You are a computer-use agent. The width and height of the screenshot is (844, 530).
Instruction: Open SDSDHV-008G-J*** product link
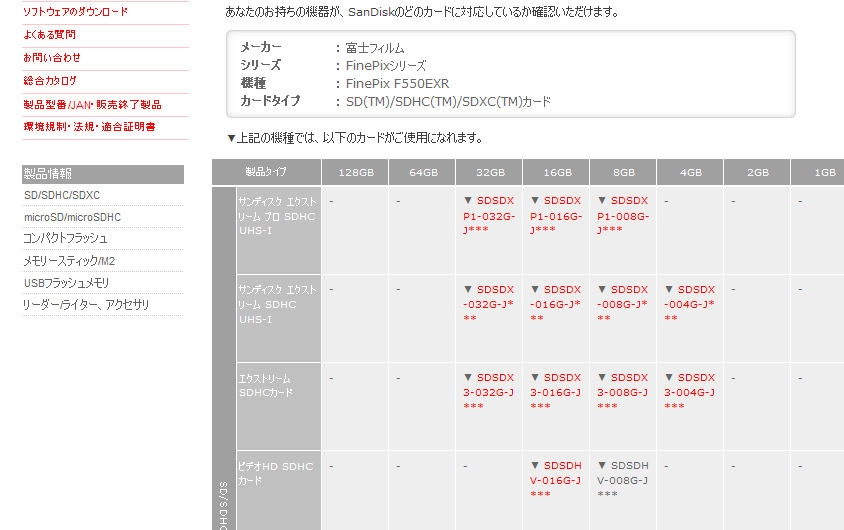(623, 480)
